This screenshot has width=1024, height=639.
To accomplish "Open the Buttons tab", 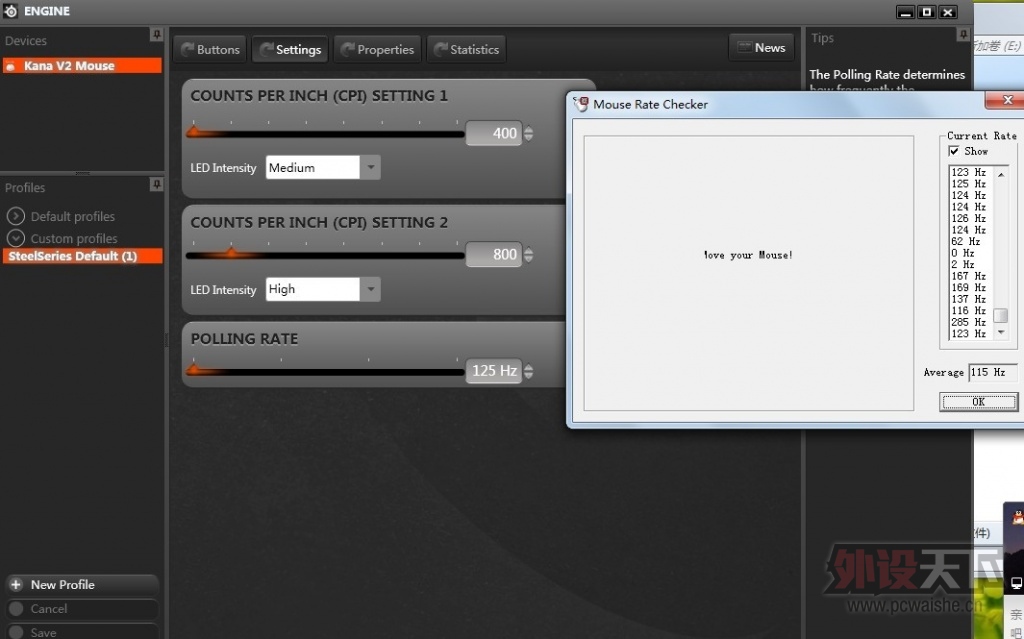I will [210, 49].
